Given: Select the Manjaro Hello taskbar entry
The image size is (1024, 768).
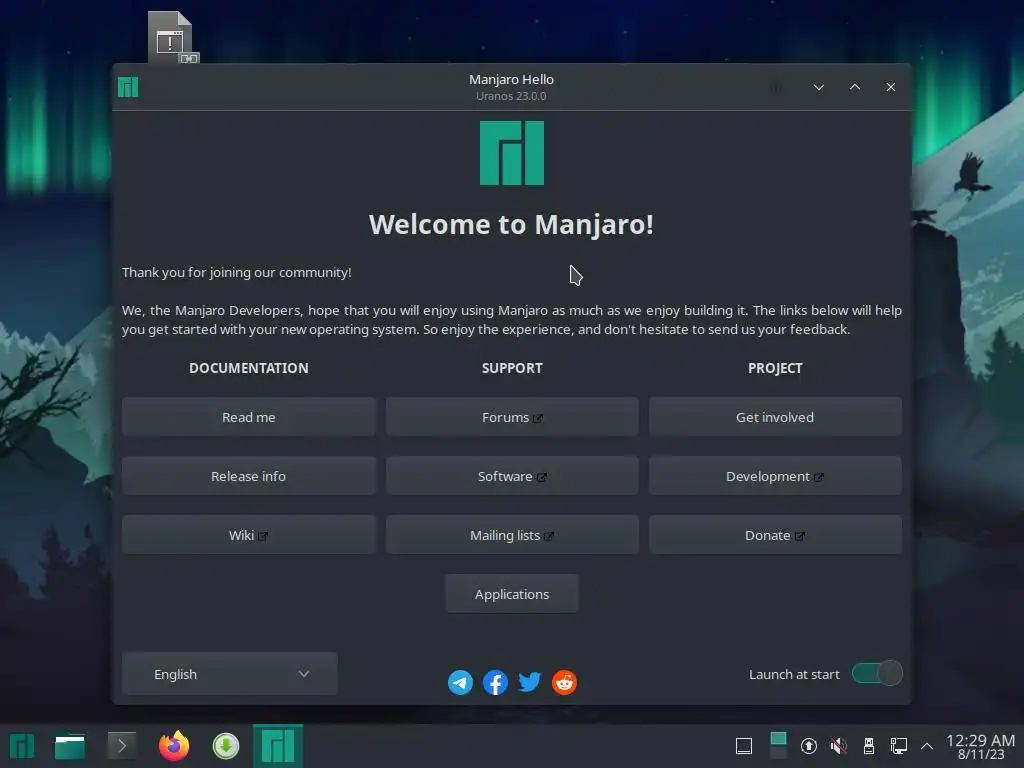Looking at the screenshot, I should [278, 746].
